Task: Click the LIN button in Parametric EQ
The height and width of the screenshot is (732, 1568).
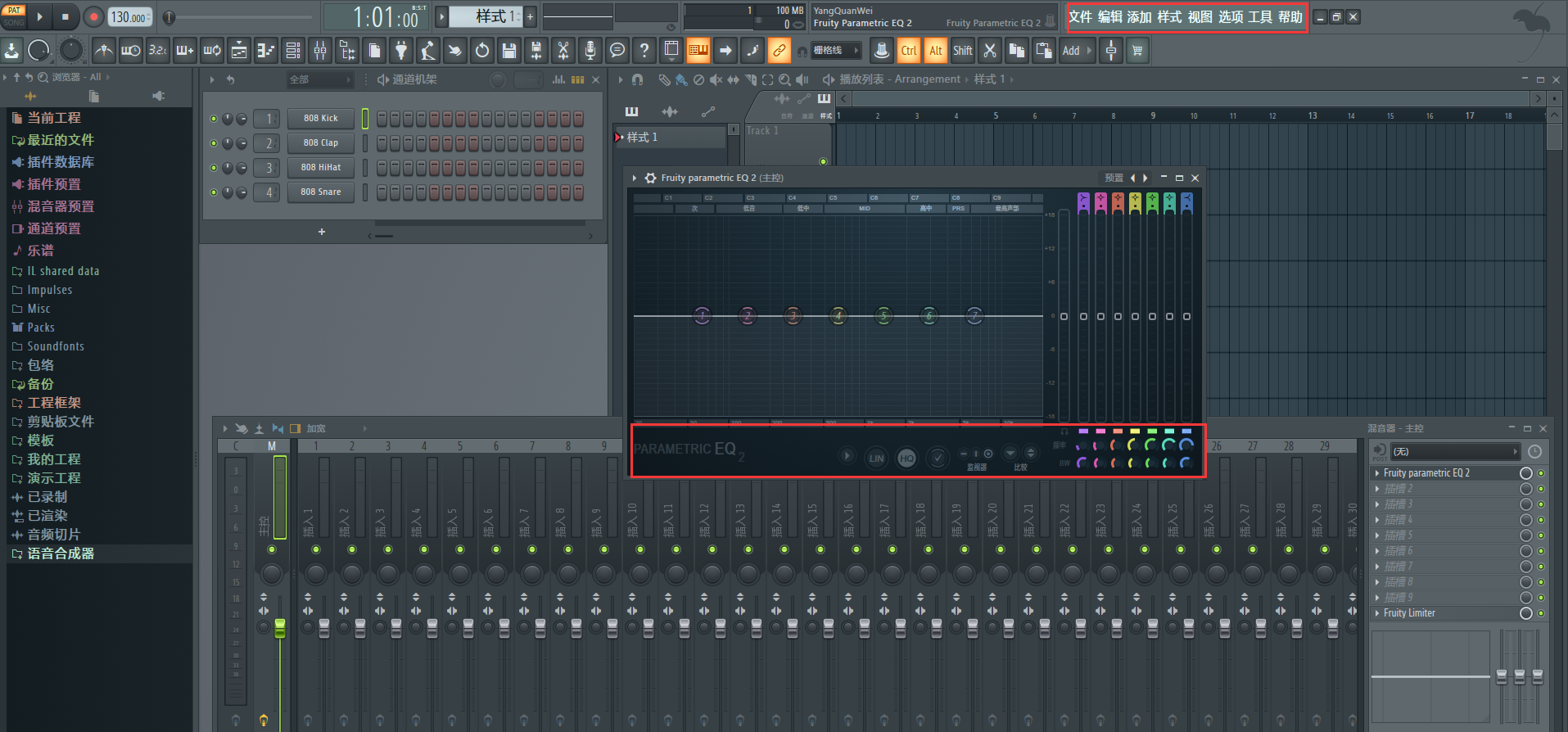Action: click(x=876, y=459)
